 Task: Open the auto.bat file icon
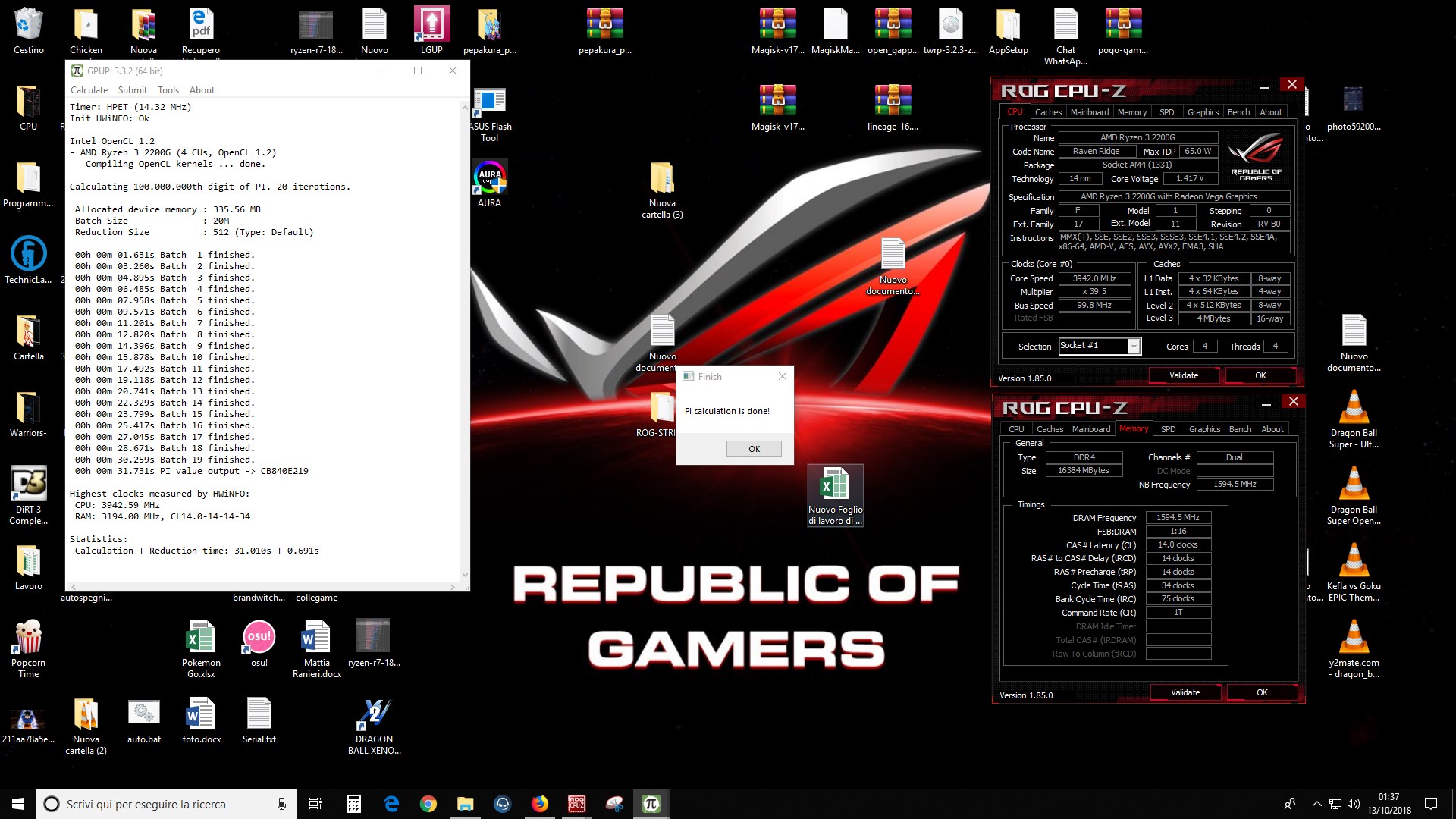click(x=144, y=720)
